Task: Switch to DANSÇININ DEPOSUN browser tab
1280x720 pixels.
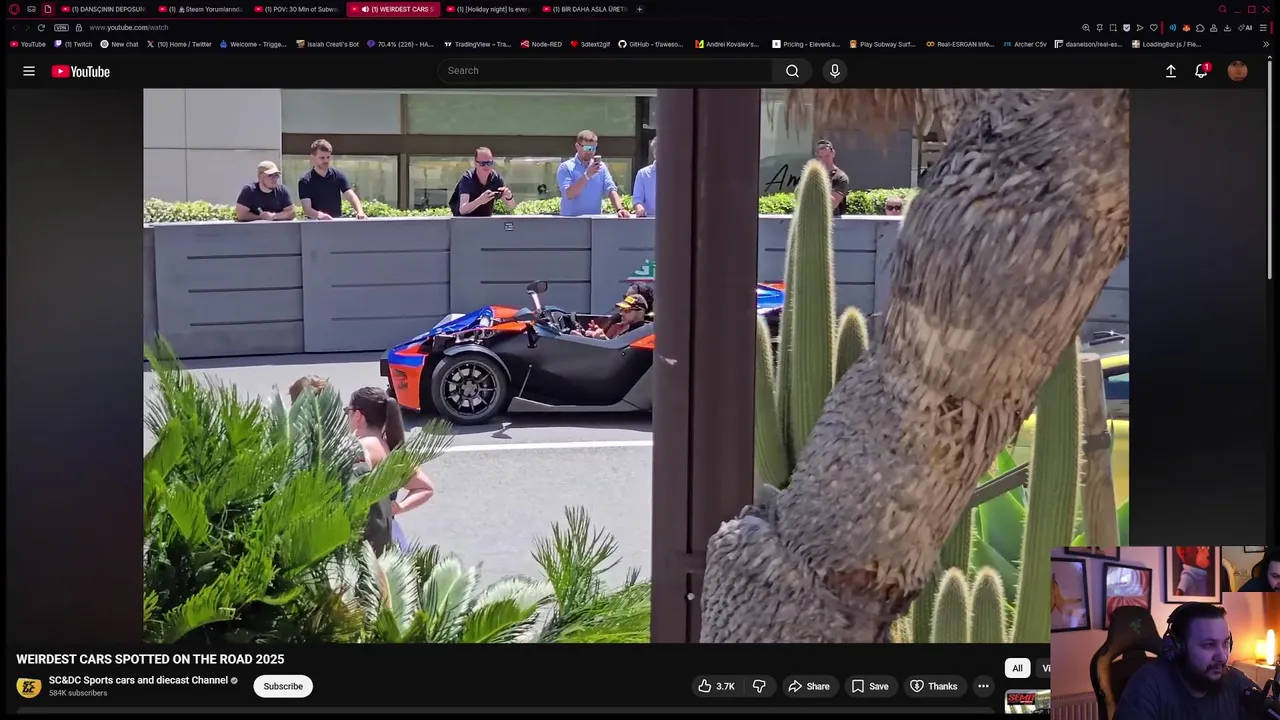Action: 106,9
